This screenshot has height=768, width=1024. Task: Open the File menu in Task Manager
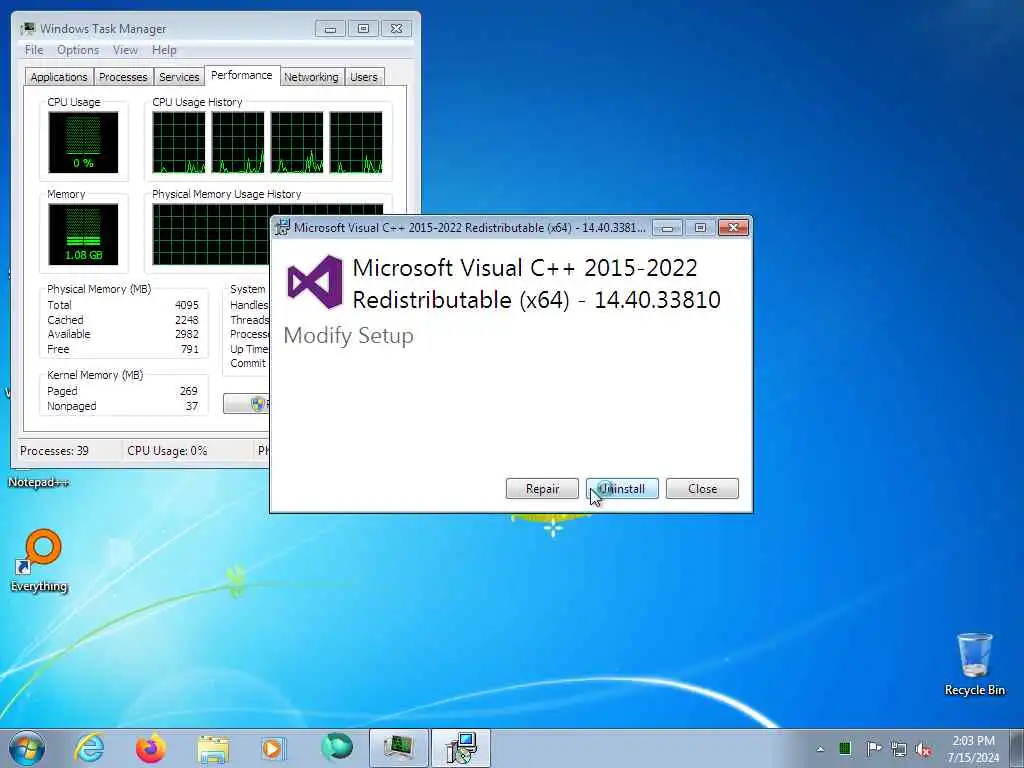click(x=34, y=50)
